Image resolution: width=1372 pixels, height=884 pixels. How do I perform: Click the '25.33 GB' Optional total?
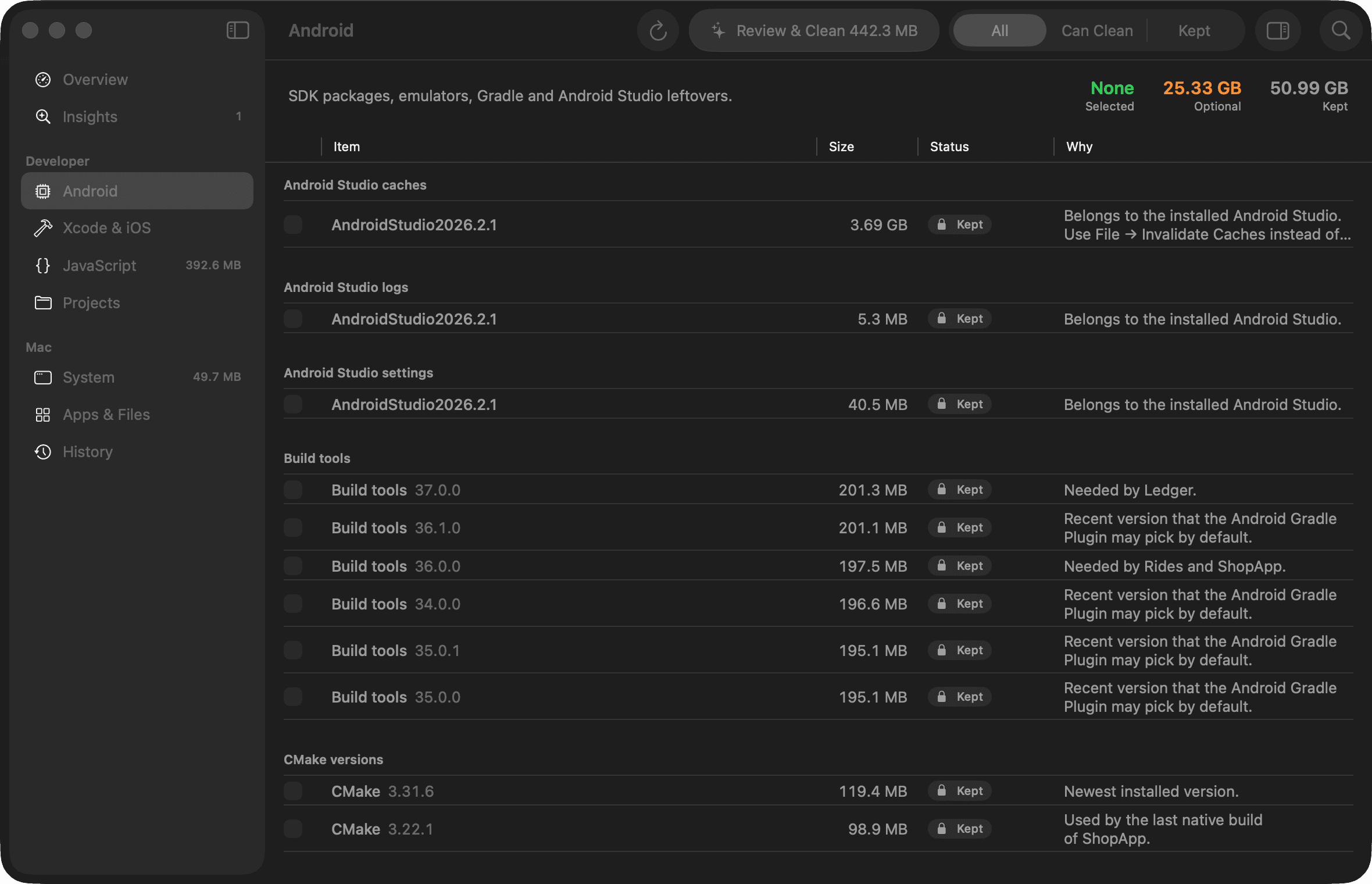pyautogui.click(x=1202, y=88)
